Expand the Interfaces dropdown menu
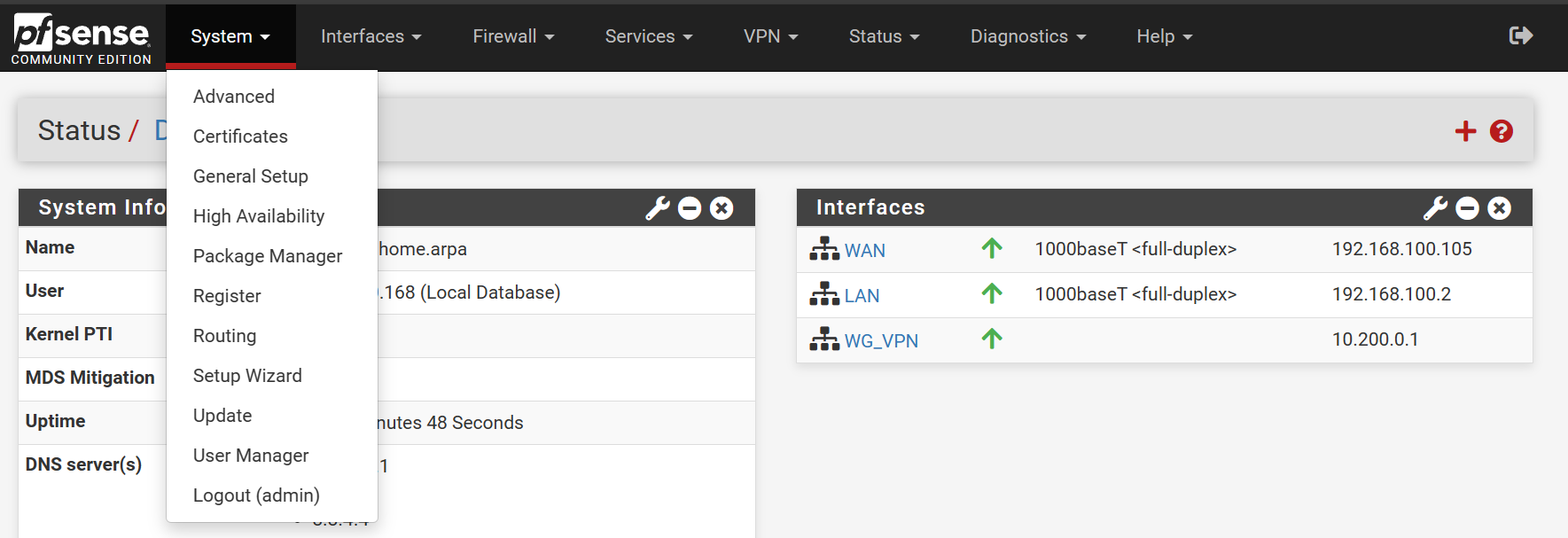1568x538 pixels. click(371, 36)
